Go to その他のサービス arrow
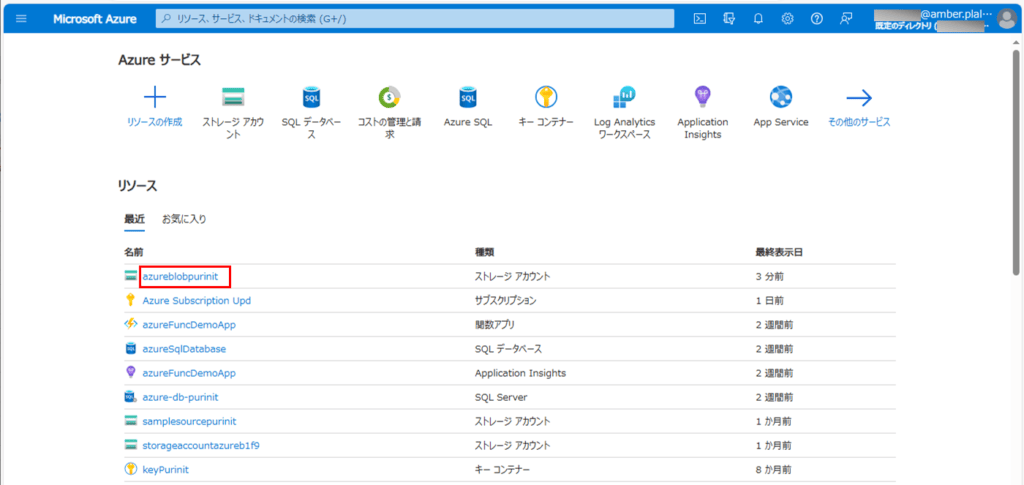The height and width of the screenshot is (485, 1024). click(x=859, y=97)
